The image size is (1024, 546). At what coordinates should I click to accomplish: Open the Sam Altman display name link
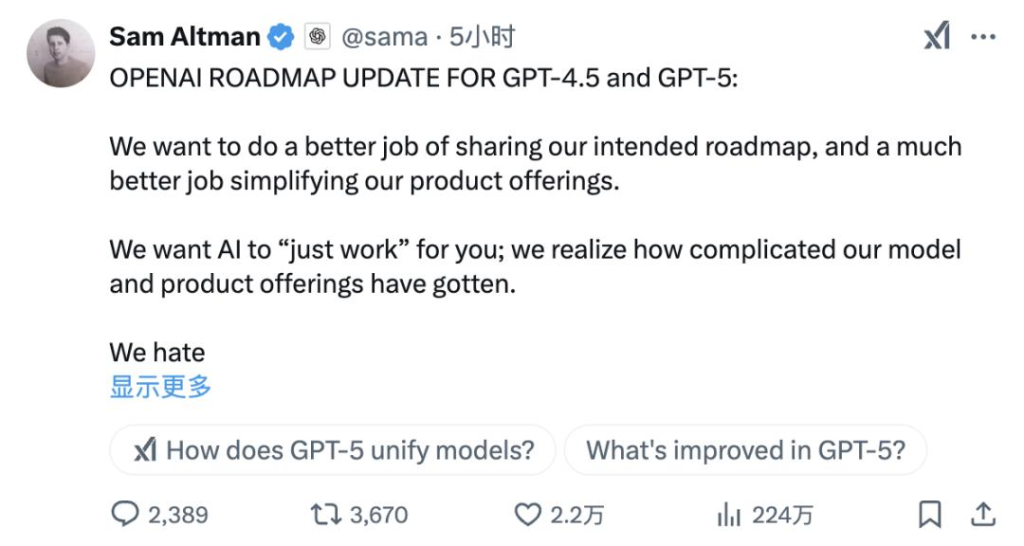(x=184, y=38)
